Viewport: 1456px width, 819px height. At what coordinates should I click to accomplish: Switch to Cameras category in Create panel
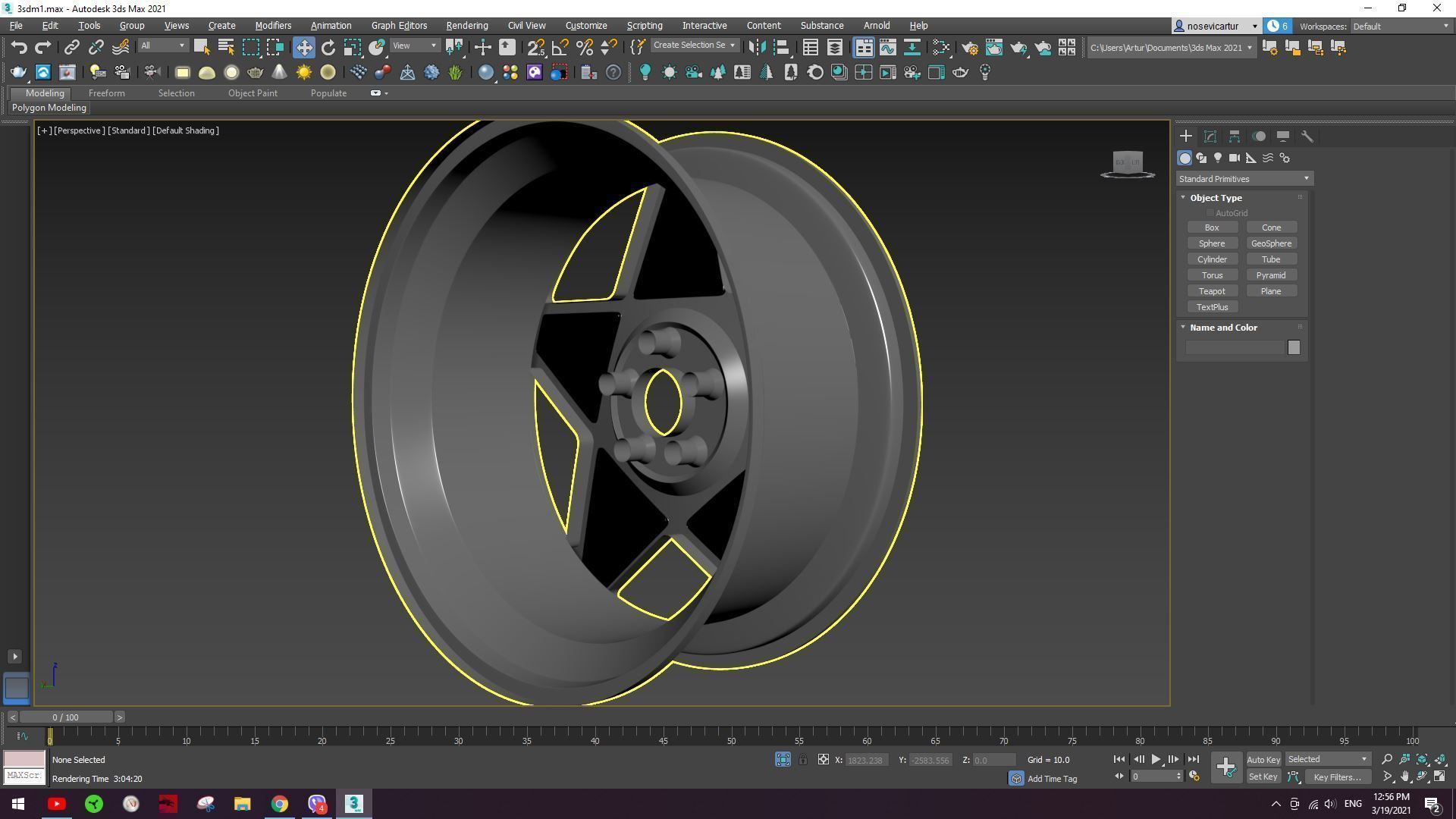1235,158
